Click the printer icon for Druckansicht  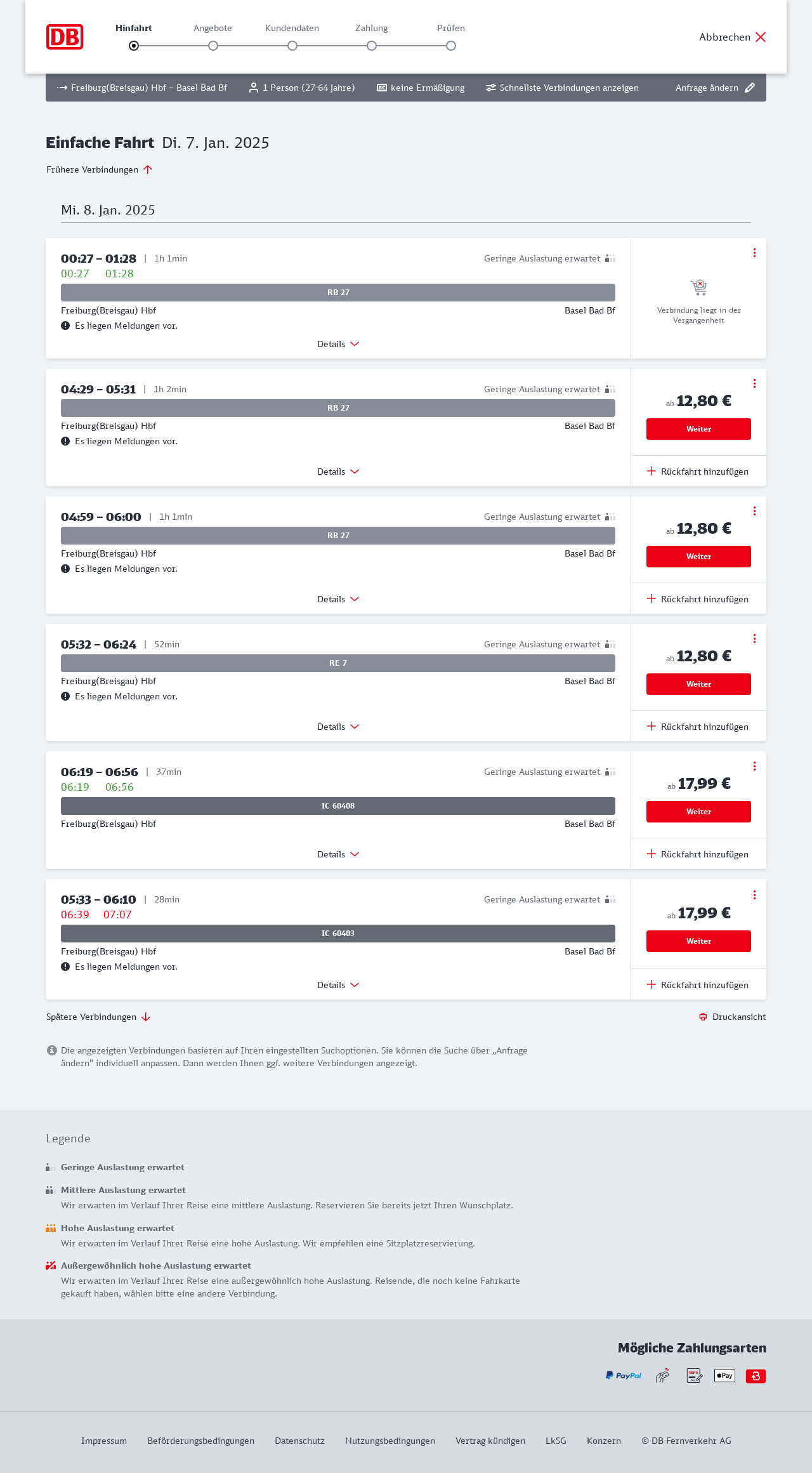tap(703, 1017)
